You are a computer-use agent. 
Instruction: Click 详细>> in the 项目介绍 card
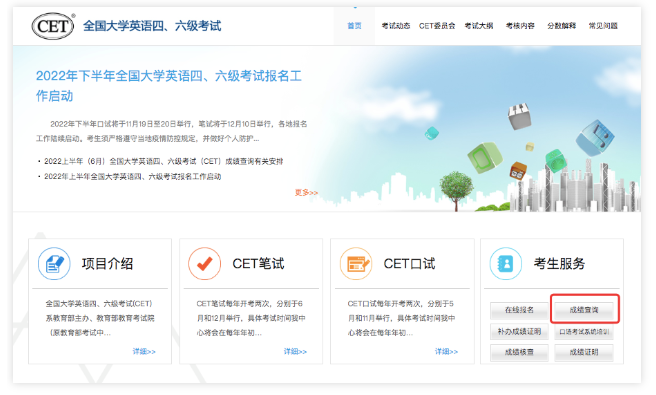144,351
